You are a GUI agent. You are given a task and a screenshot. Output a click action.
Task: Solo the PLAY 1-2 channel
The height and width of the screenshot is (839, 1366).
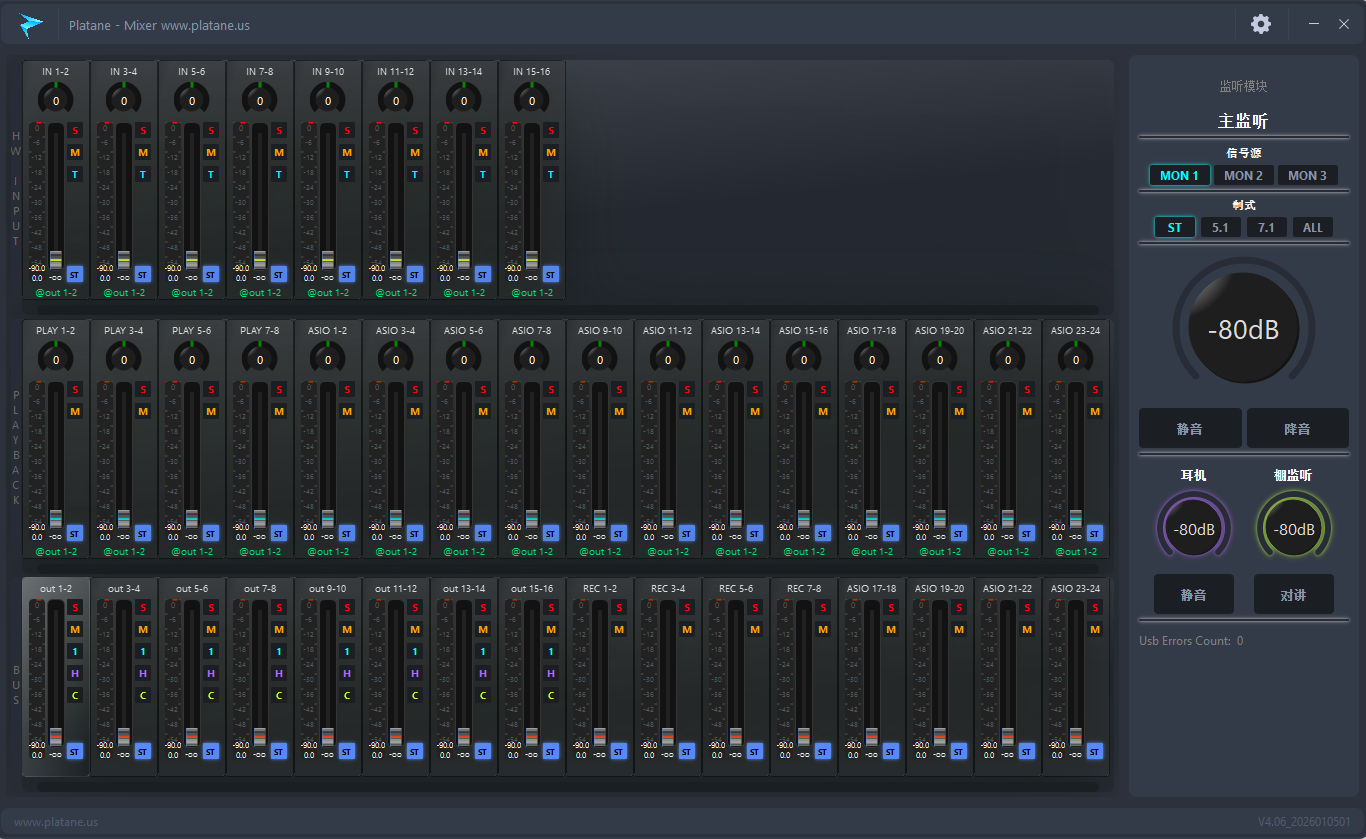click(74, 389)
